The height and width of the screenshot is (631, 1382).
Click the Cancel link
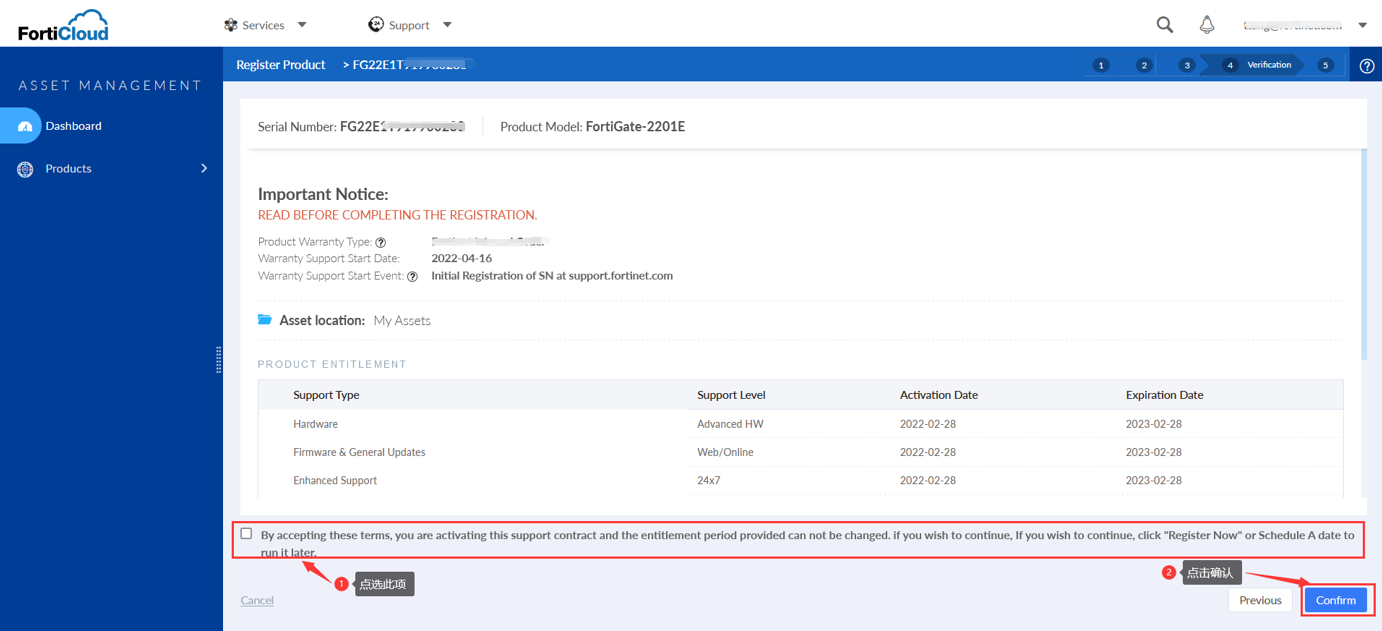(257, 600)
